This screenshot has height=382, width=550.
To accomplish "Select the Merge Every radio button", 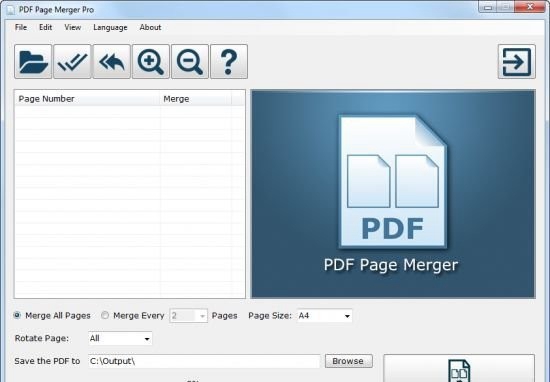I will pos(105,315).
